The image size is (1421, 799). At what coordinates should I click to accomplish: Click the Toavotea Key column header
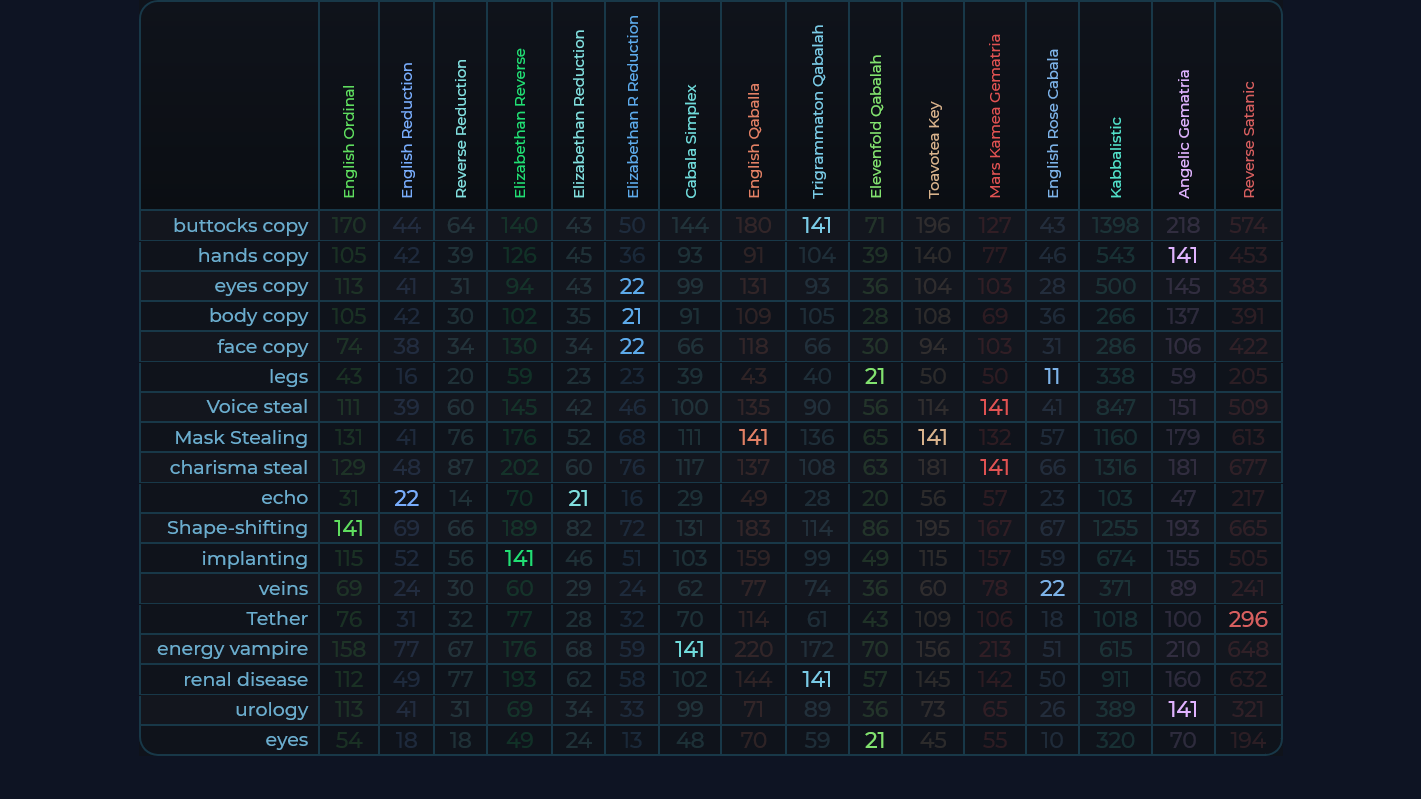pos(933,149)
